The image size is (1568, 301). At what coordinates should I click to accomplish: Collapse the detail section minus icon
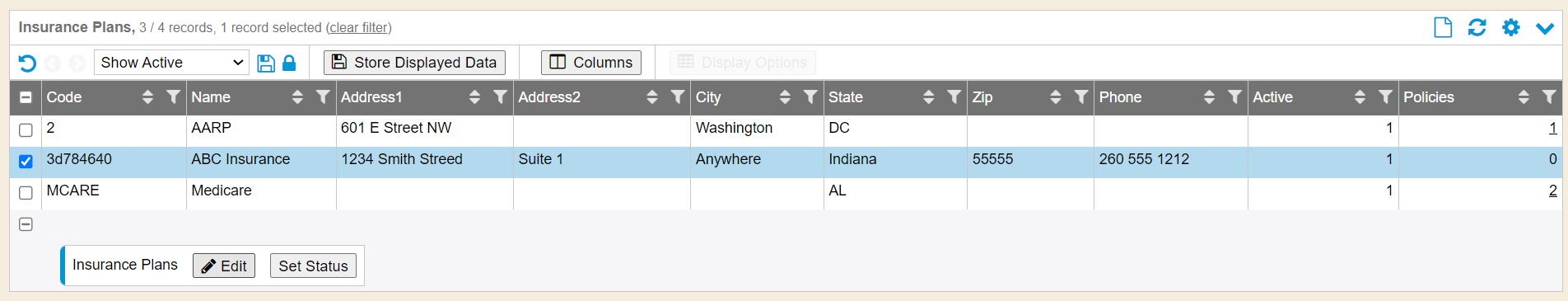click(26, 224)
